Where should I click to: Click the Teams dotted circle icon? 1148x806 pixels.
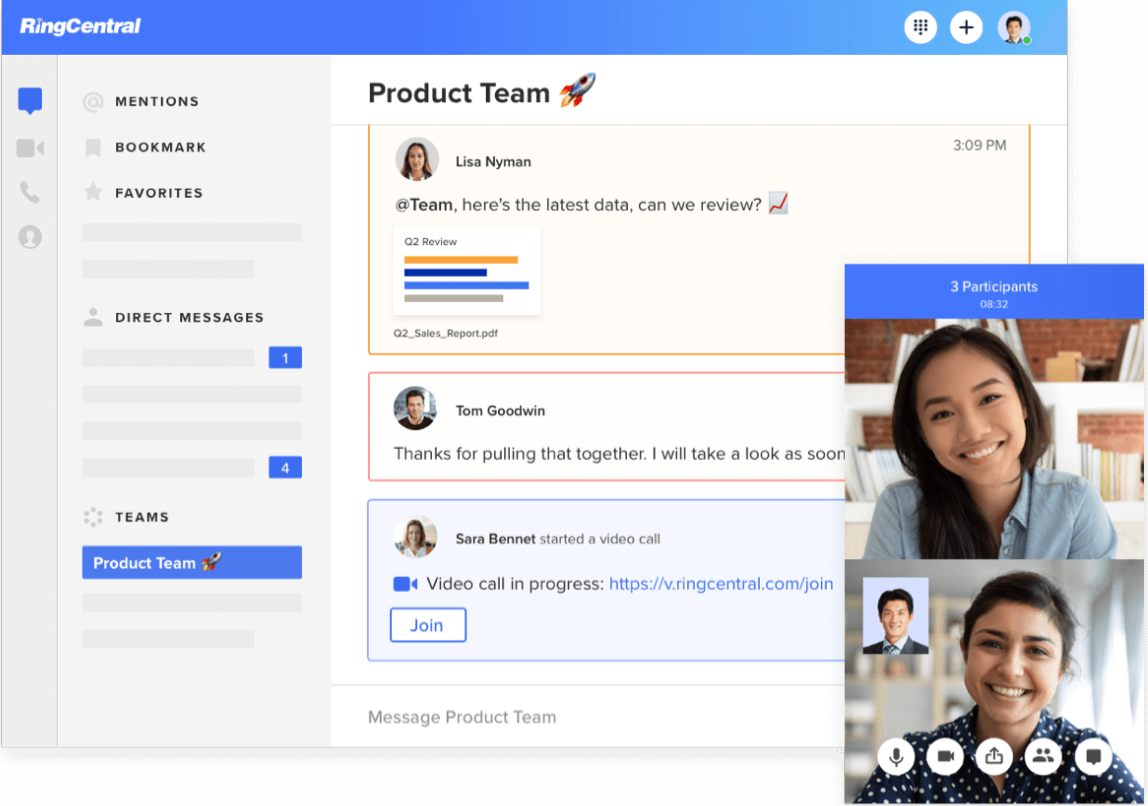(93, 517)
